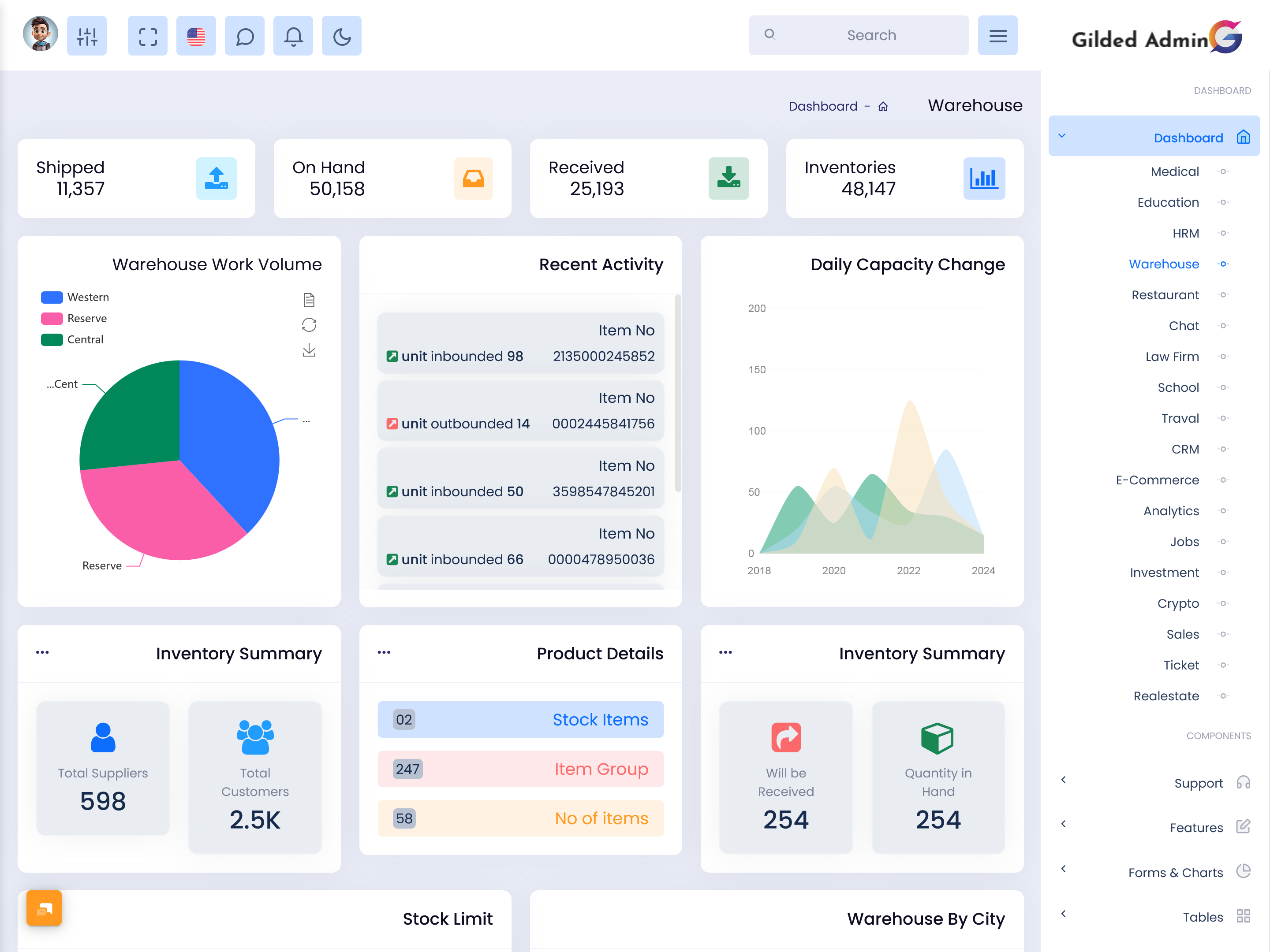This screenshot has width=1270, height=952.
Task: Click the Support headphones icon
Action: pyautogui.click(x=1243, y=782)
